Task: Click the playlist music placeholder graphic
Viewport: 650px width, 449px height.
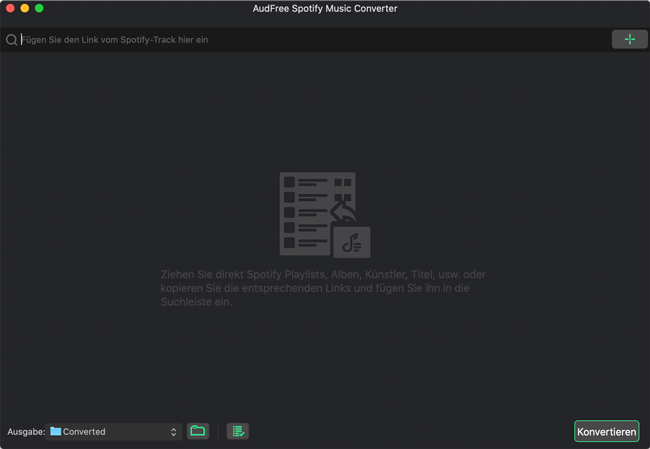Action: [x=325, y=215]
